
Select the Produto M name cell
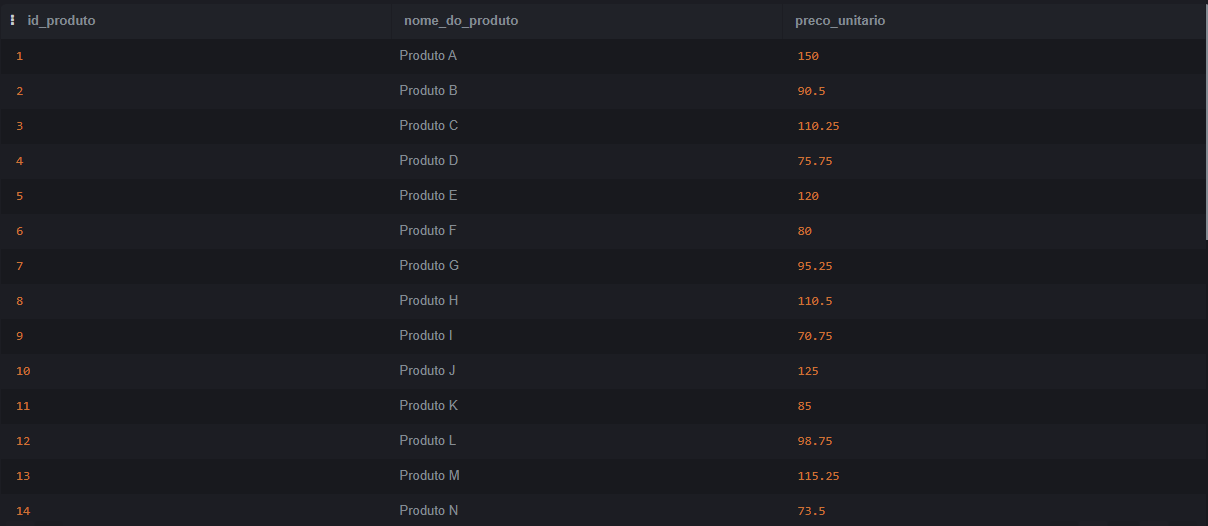429,476
